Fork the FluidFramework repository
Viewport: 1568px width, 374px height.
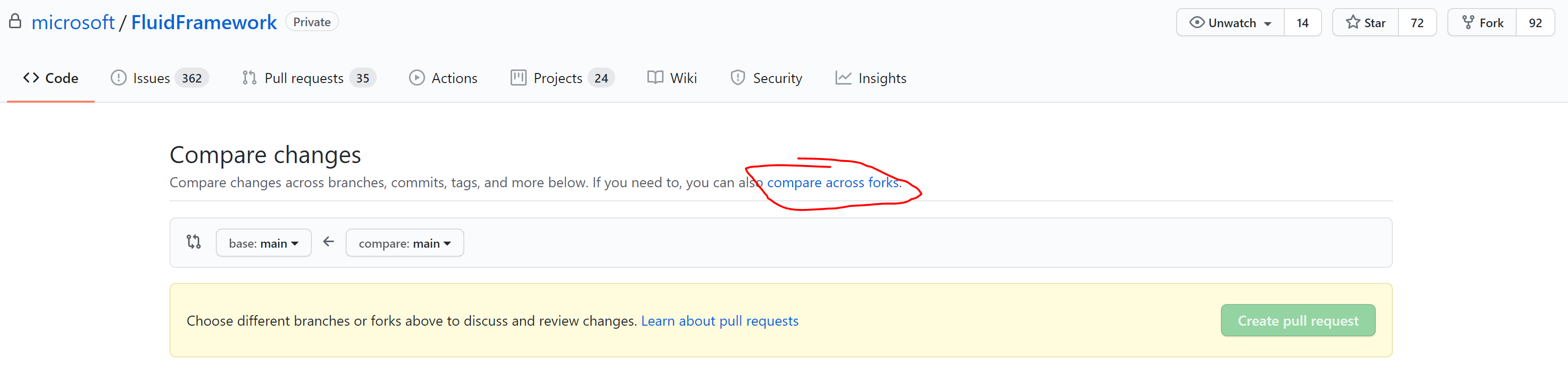tap(1482, 23)
